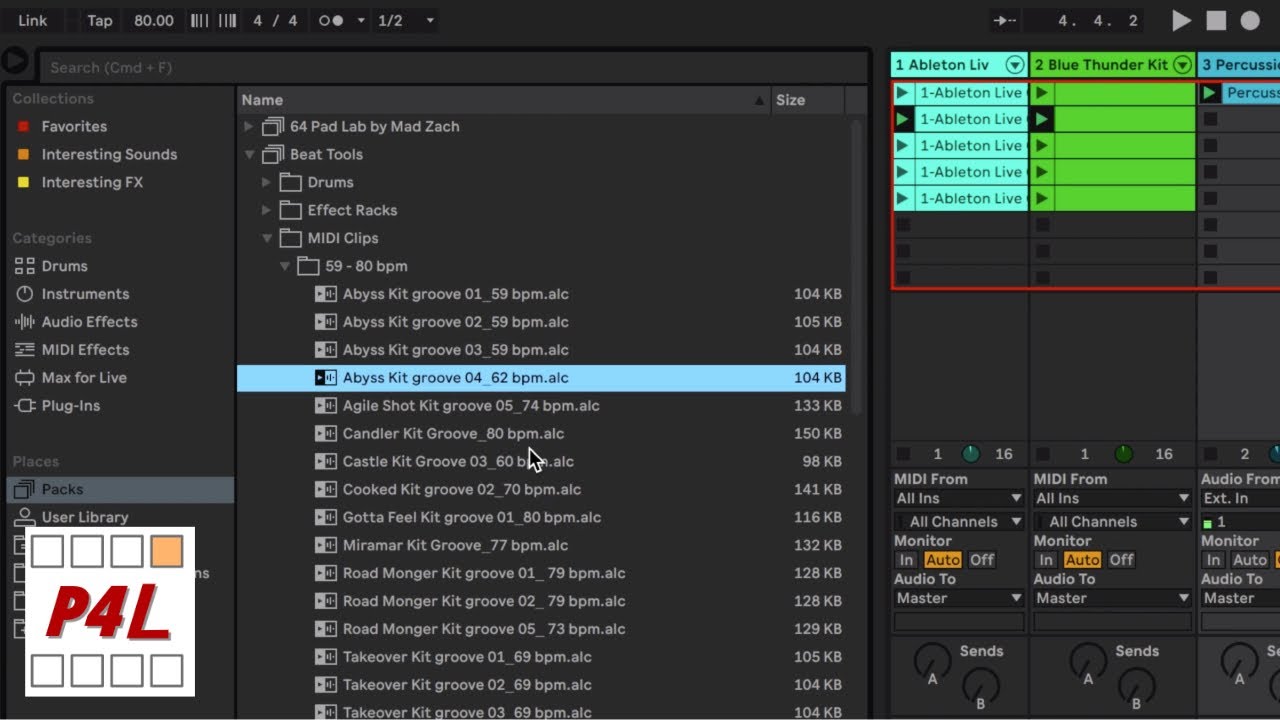Set track 1 Monitor to In

[x=906, y=560]
